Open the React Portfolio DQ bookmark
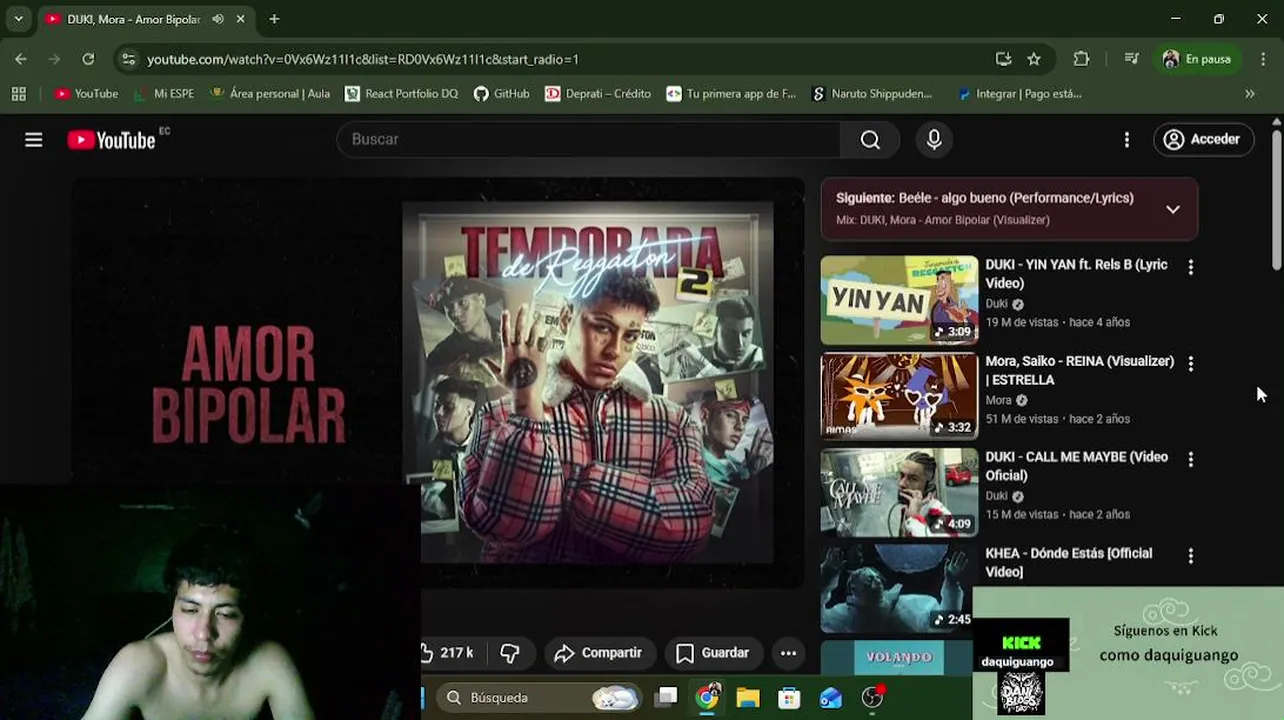The width and height of the screenshot is (1284, 720). click(x=401, y=94)
